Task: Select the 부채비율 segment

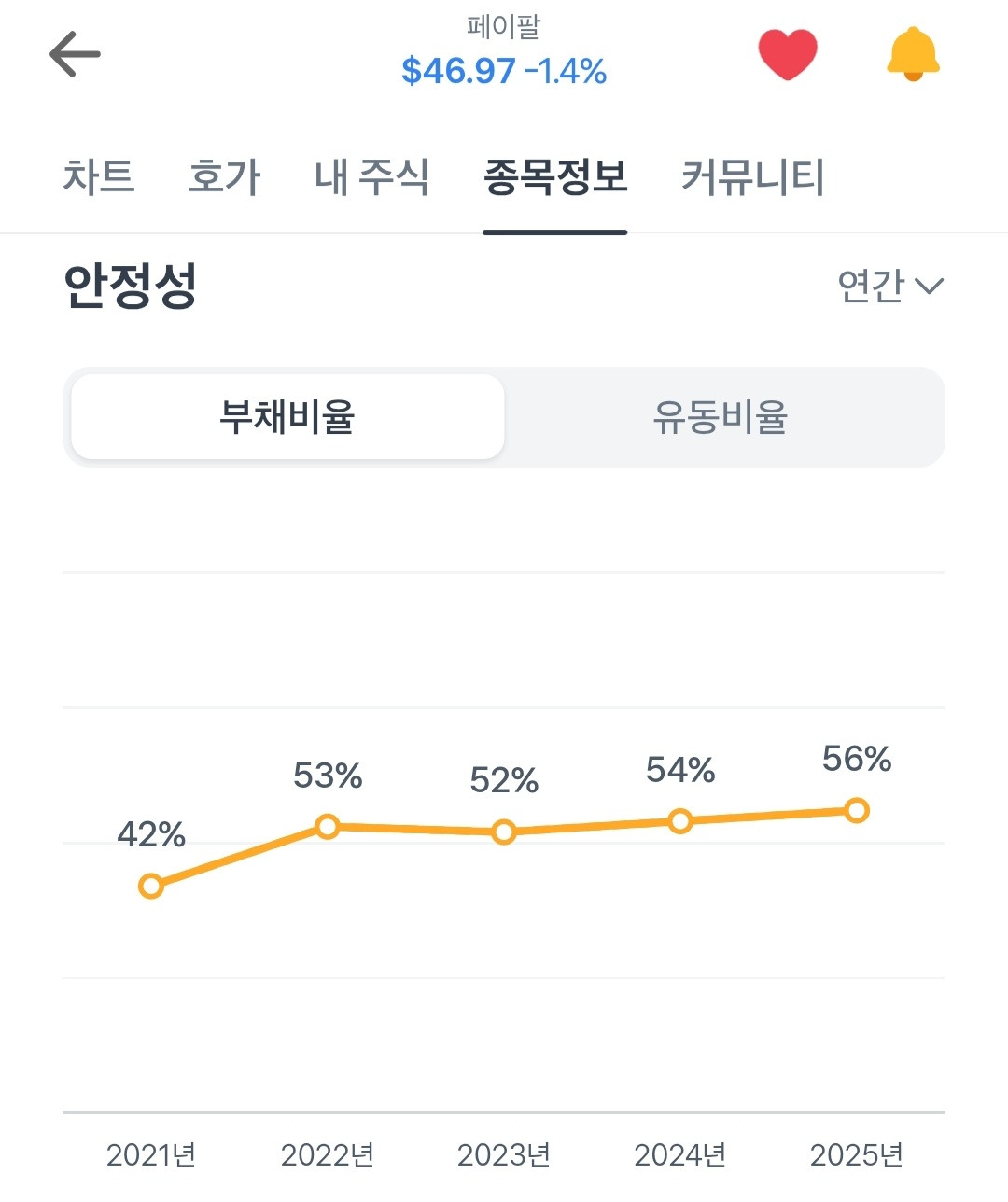Action: tap(287, 417)
